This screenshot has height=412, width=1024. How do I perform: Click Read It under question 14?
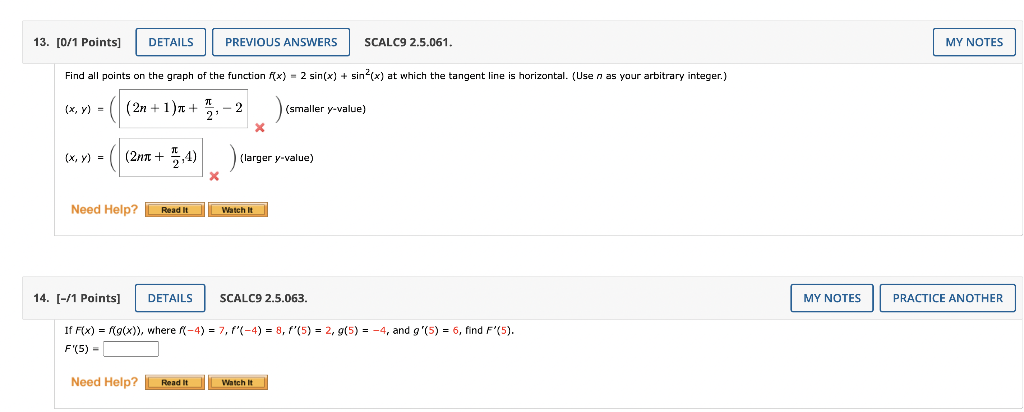174,382
